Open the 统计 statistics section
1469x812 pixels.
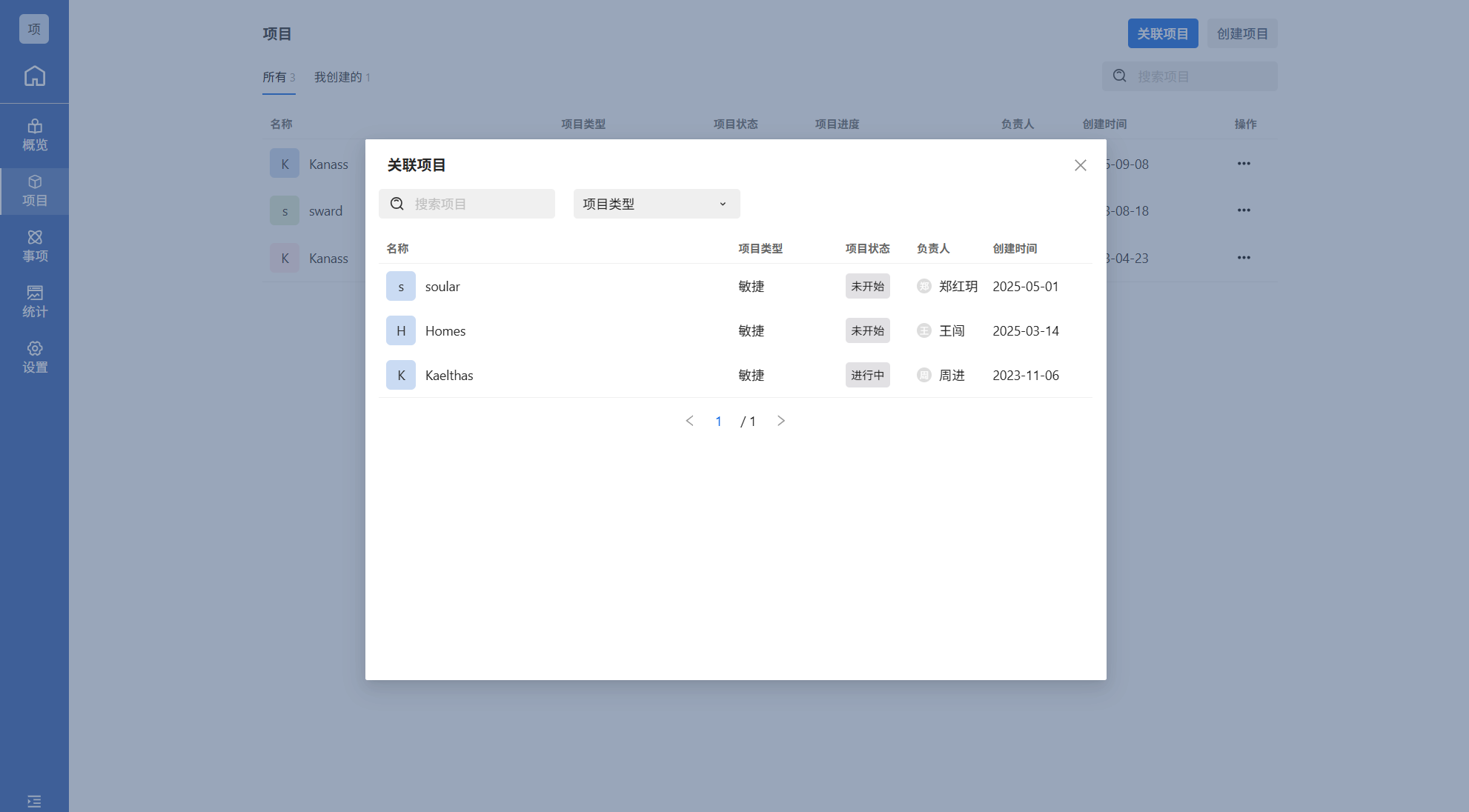[x=34, y=302]
